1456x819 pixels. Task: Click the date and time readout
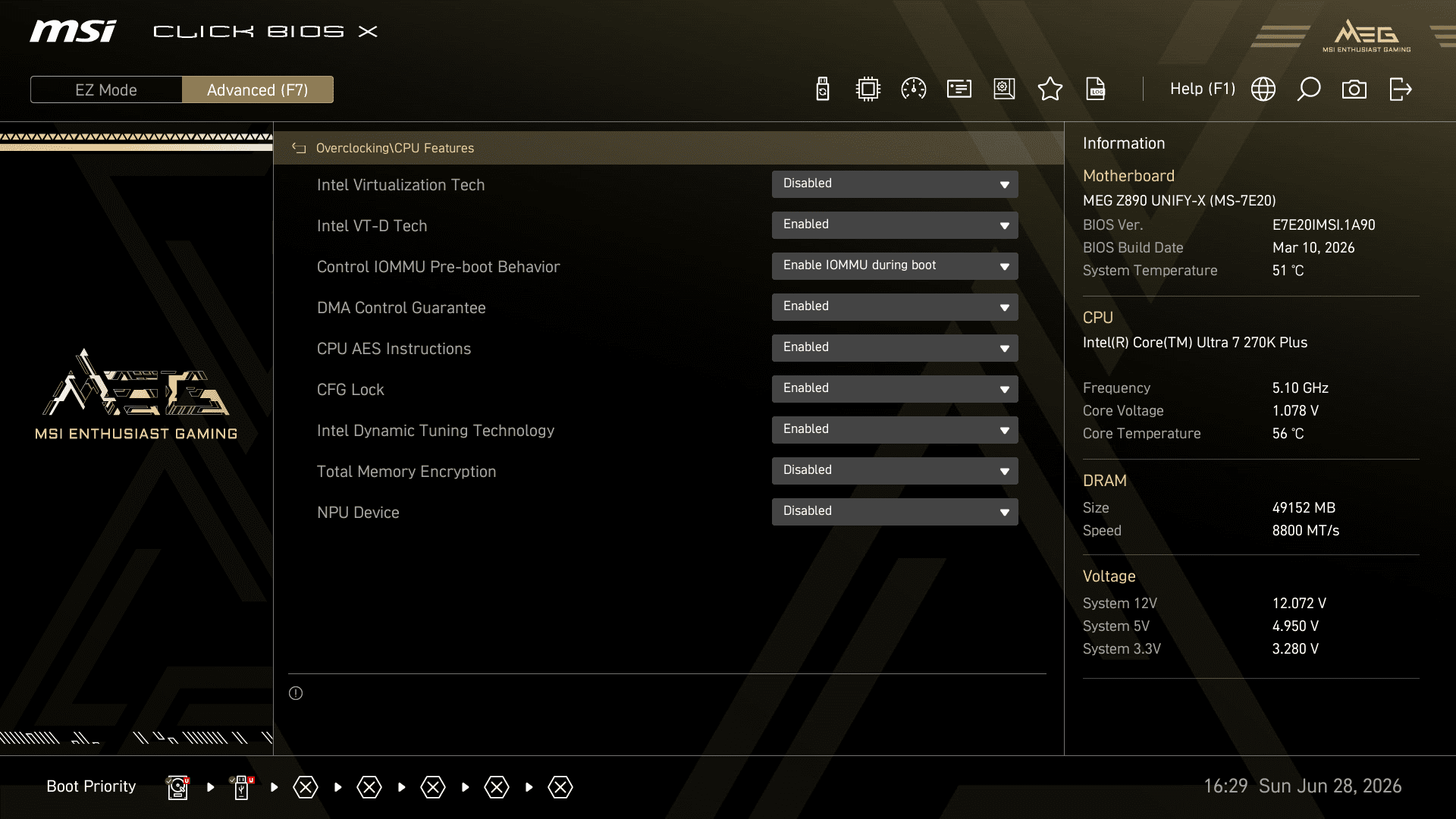click(x=1302, y=786)
